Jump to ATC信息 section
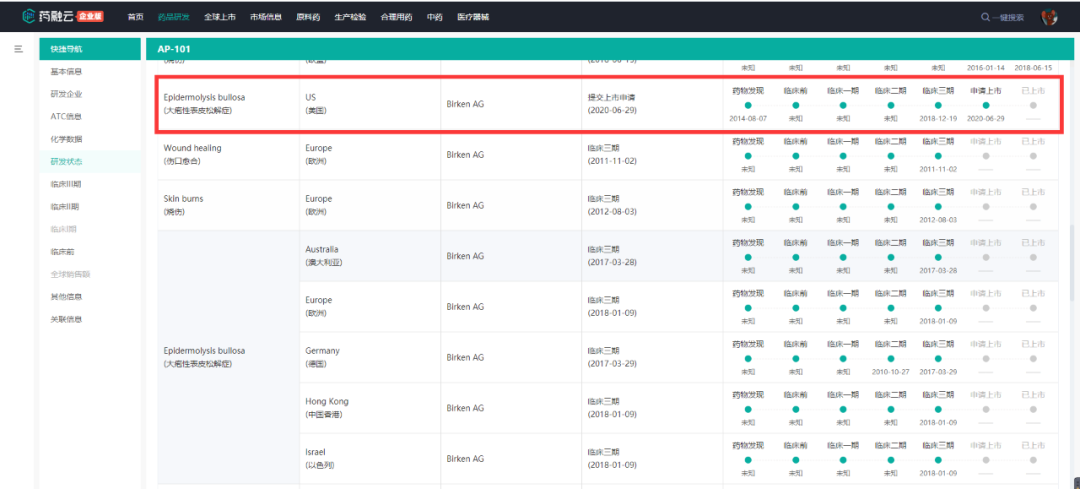Screen dimensions: 1080x489 (66, 116)
